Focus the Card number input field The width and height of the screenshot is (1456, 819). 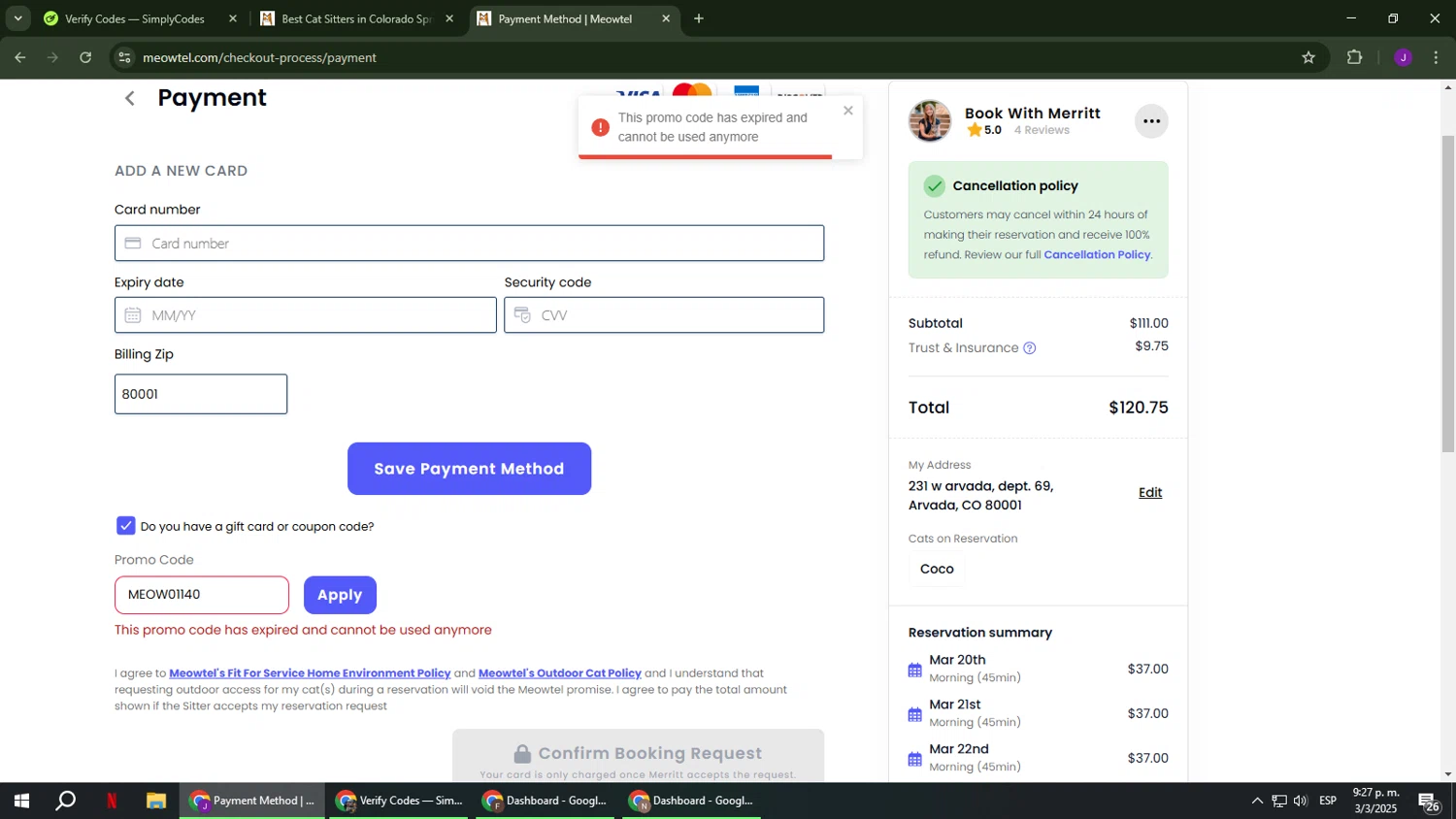(469, 244)
